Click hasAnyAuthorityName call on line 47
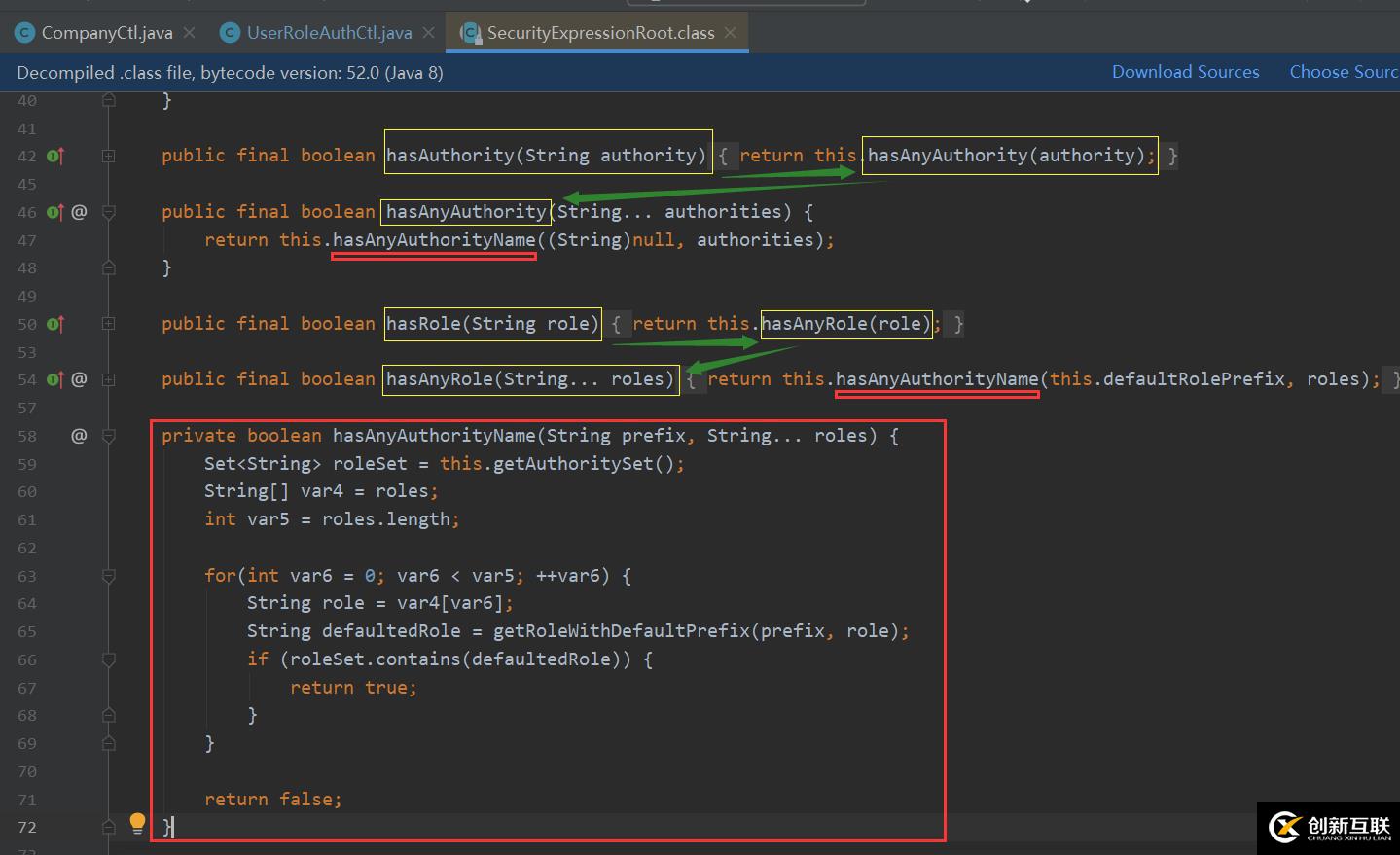 point(434,239)
